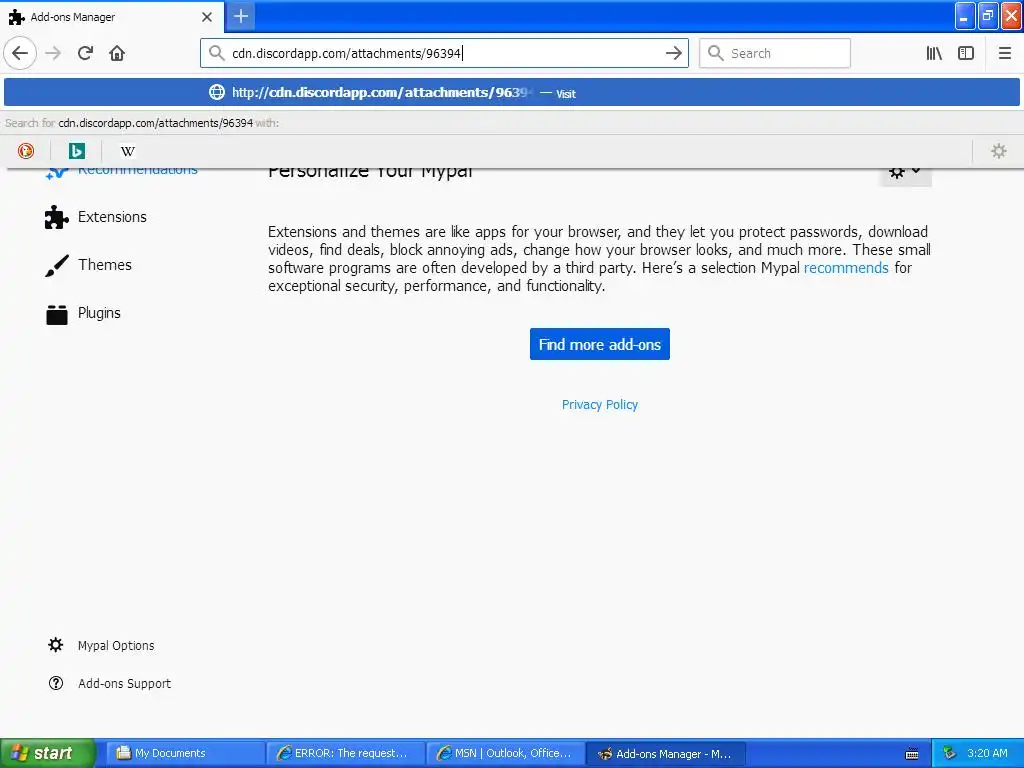Click the Add-ons Manager taskbar button
Viewport: 1024px width, 768px height.
(x=666, y=753)
